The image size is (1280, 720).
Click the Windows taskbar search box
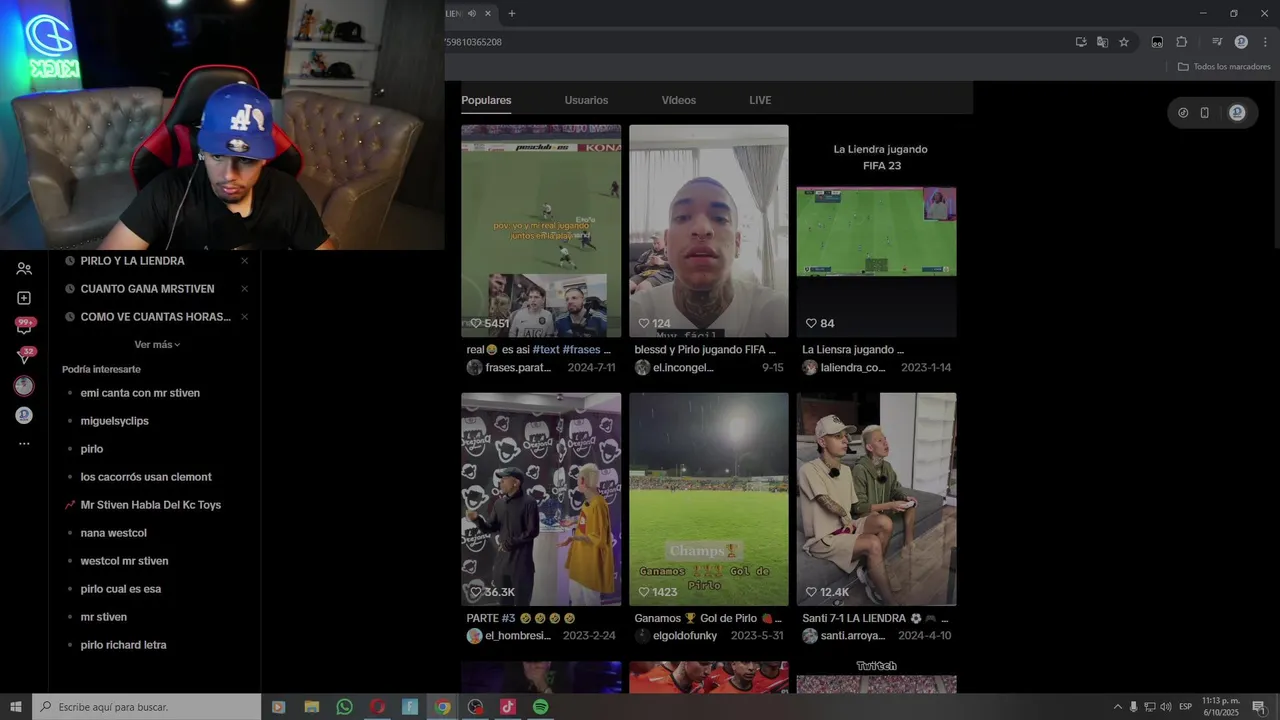pos(147,707)
